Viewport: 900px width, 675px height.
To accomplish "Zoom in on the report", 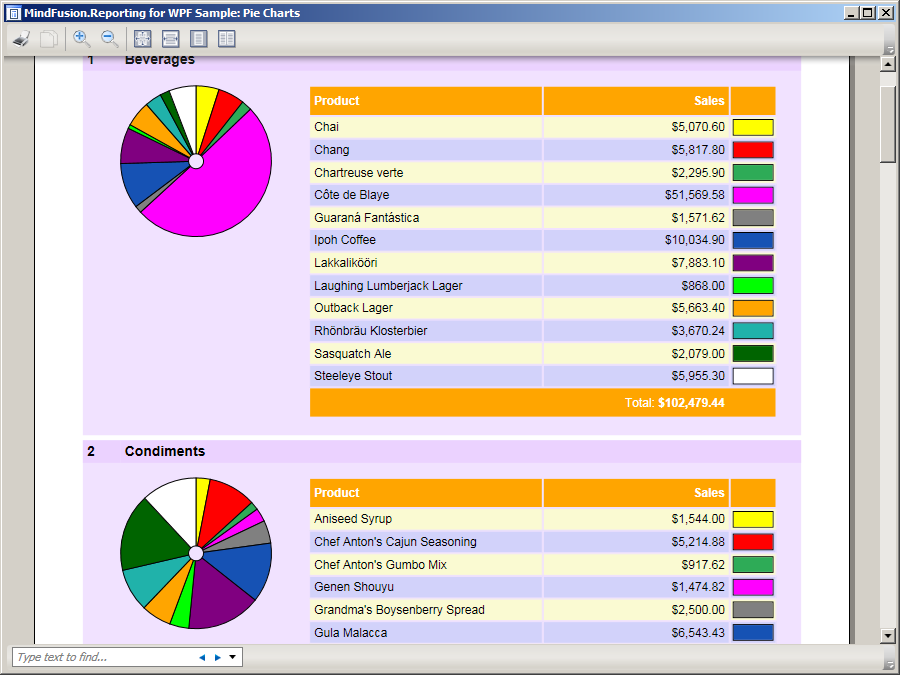I will click(x=82, y=39).
